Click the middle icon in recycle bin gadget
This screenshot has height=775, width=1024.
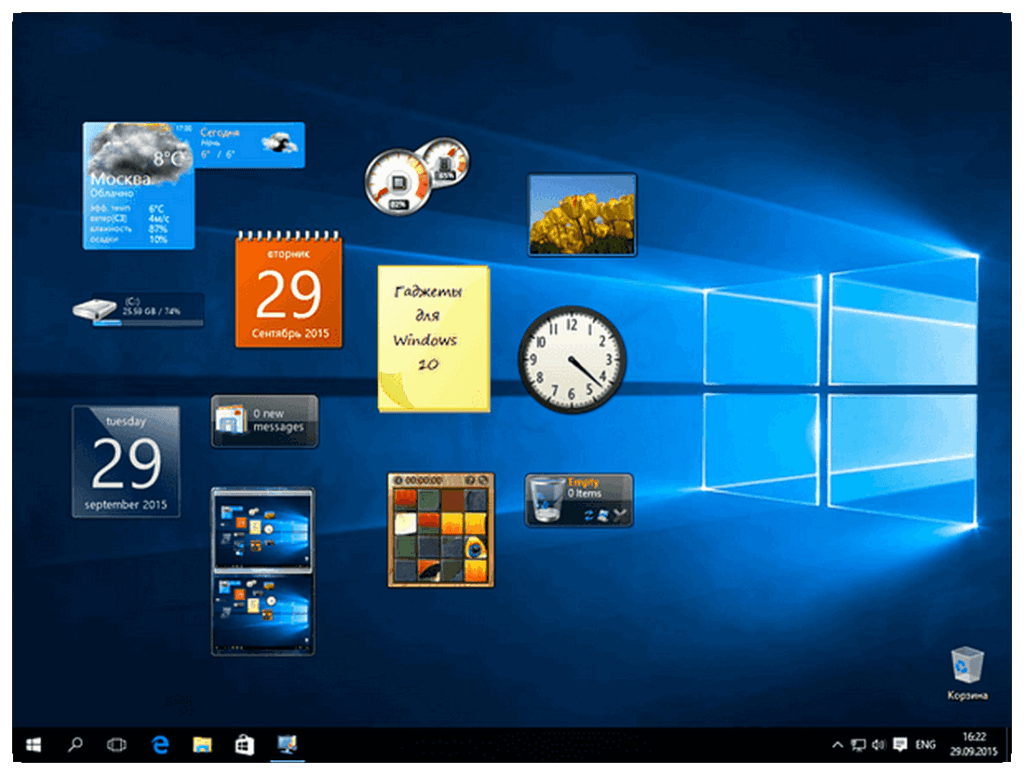click(x=603, y=516)
